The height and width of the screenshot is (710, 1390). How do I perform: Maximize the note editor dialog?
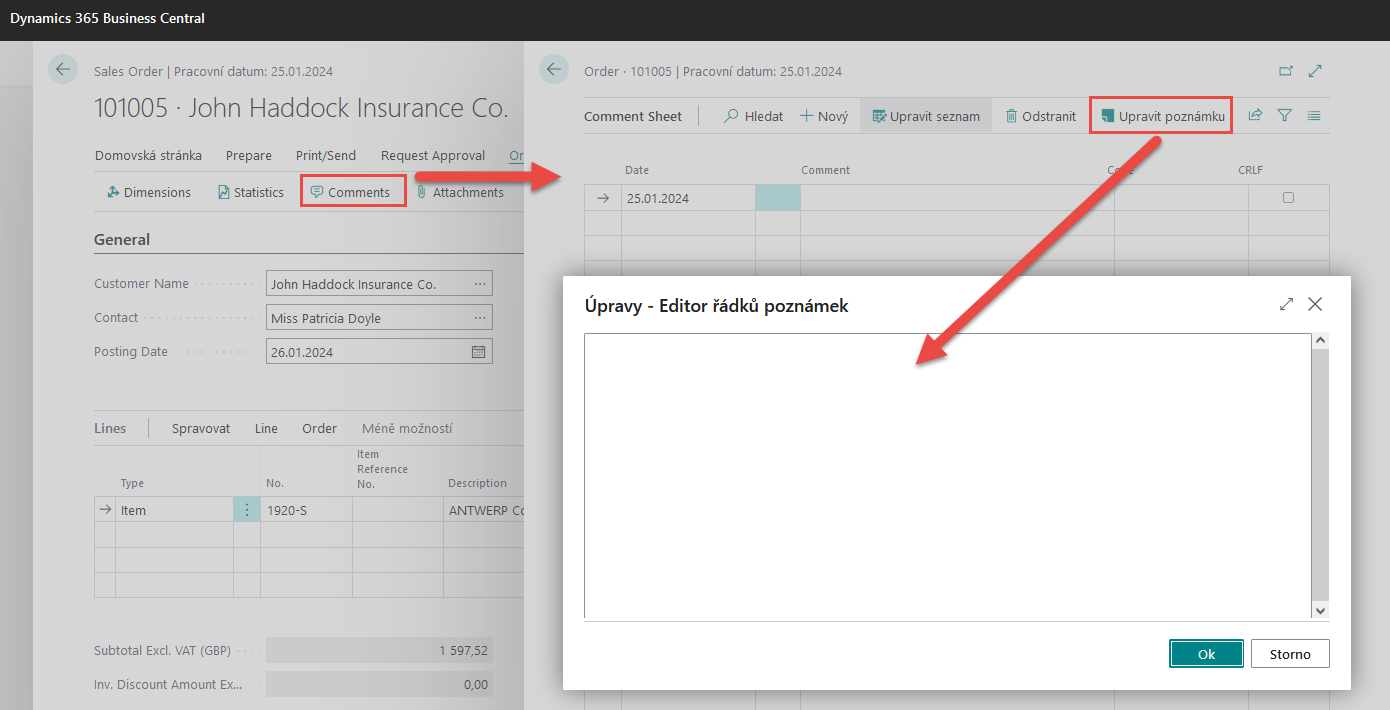coord(1286,304)
